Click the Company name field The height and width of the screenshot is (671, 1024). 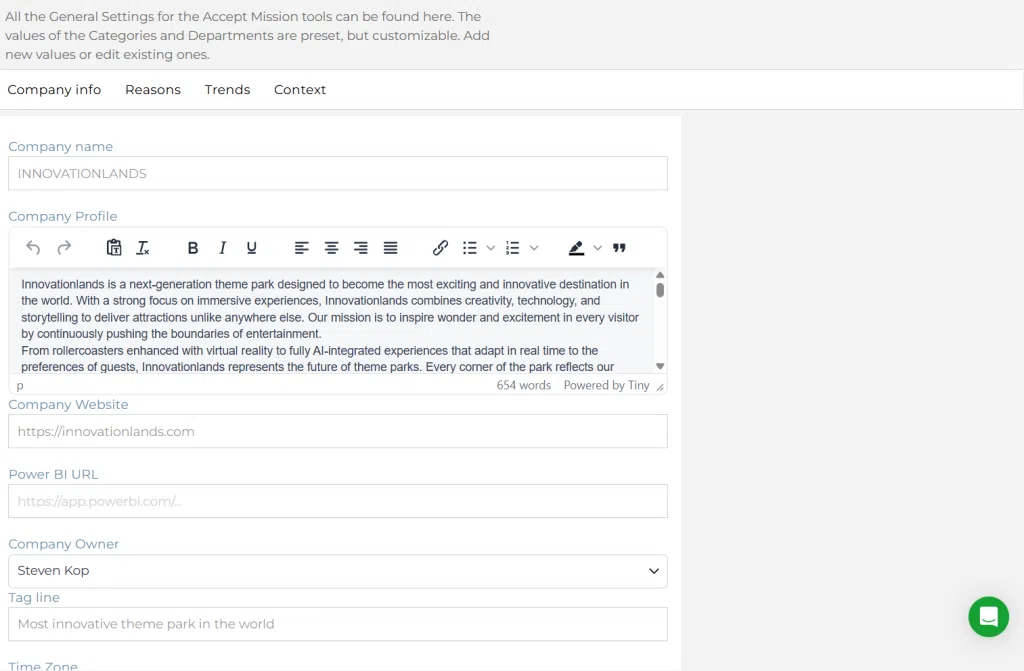tap(338, 173)
